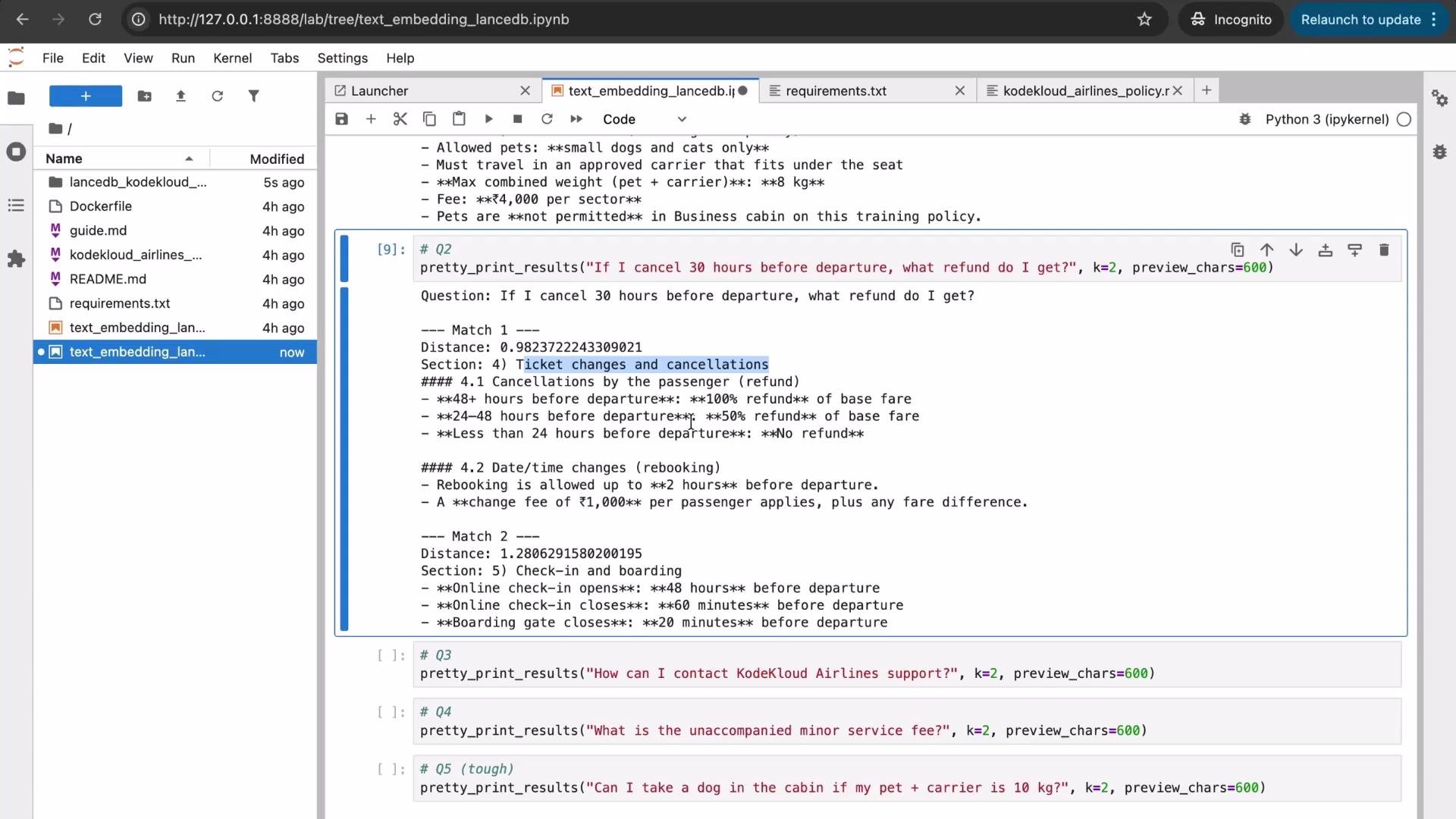Screen dimensions: 1456x819
Task: Open README.md from file list
Action: click(x=175, y=279)
